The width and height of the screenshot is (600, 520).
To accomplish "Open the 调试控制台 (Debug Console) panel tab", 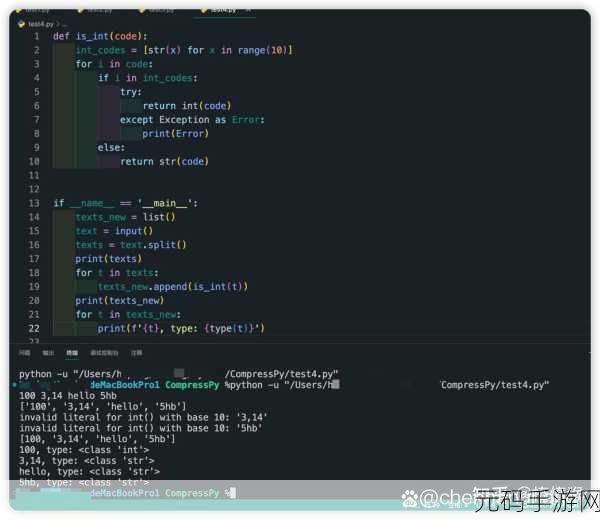I will coord(104,353).
